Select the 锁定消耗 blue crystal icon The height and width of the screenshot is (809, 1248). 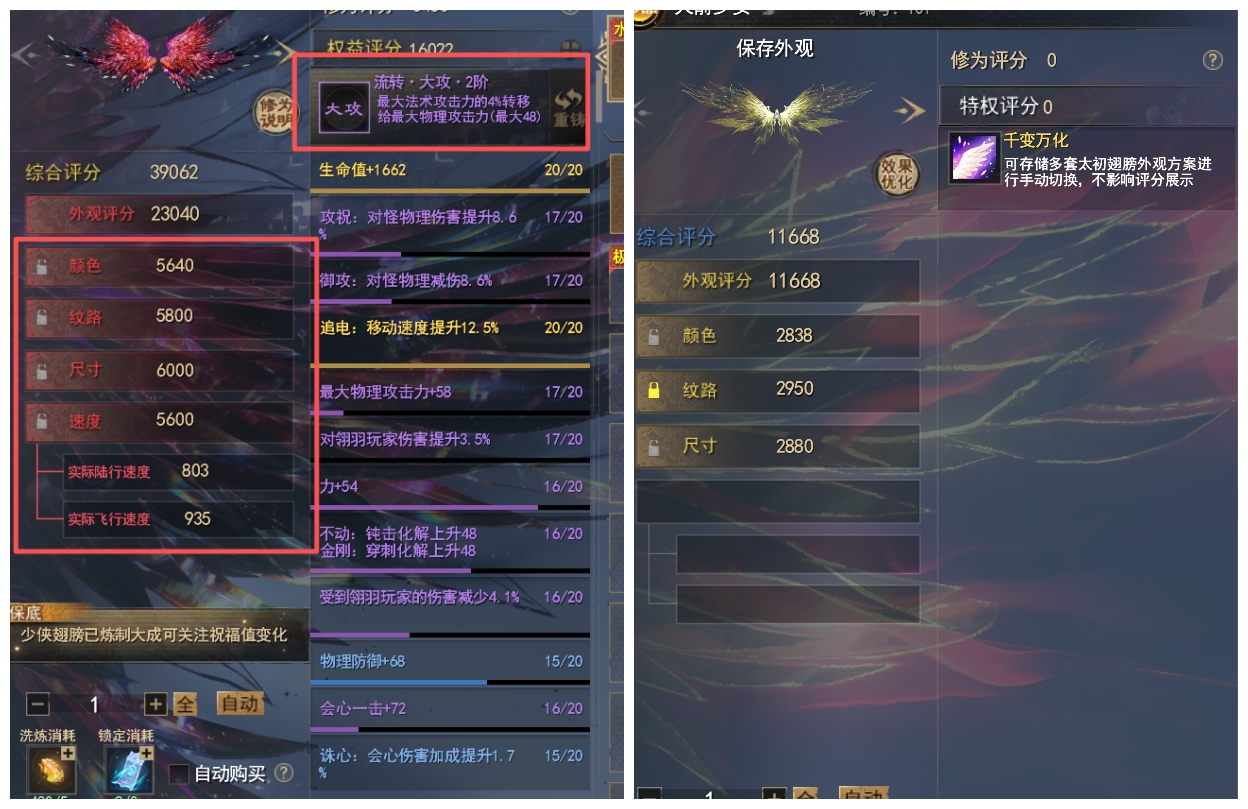click(129, 769)
